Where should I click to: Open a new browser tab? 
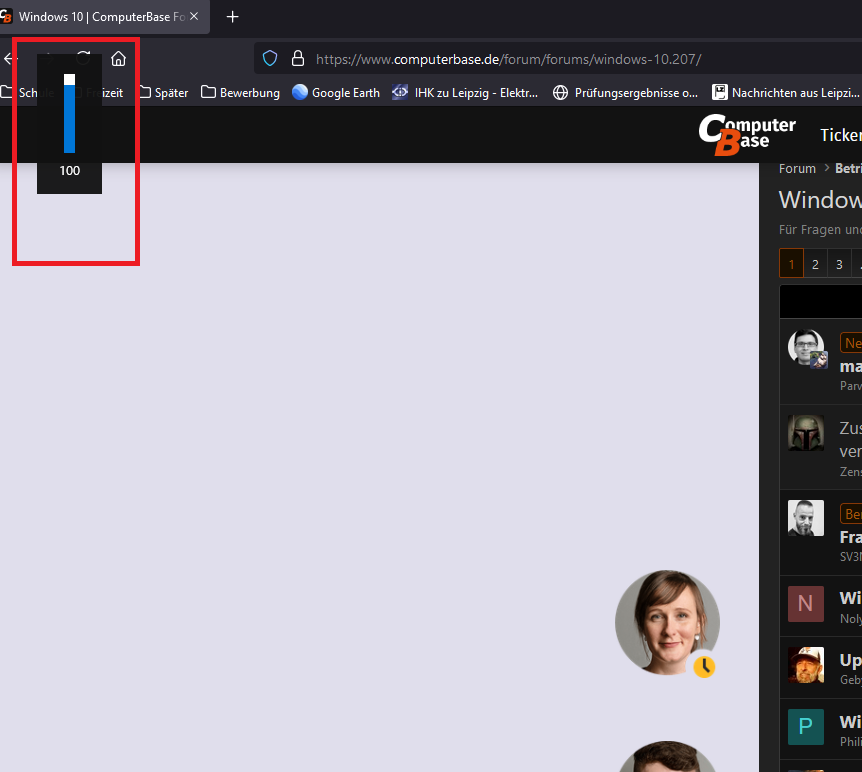click(x=233, y=17)
